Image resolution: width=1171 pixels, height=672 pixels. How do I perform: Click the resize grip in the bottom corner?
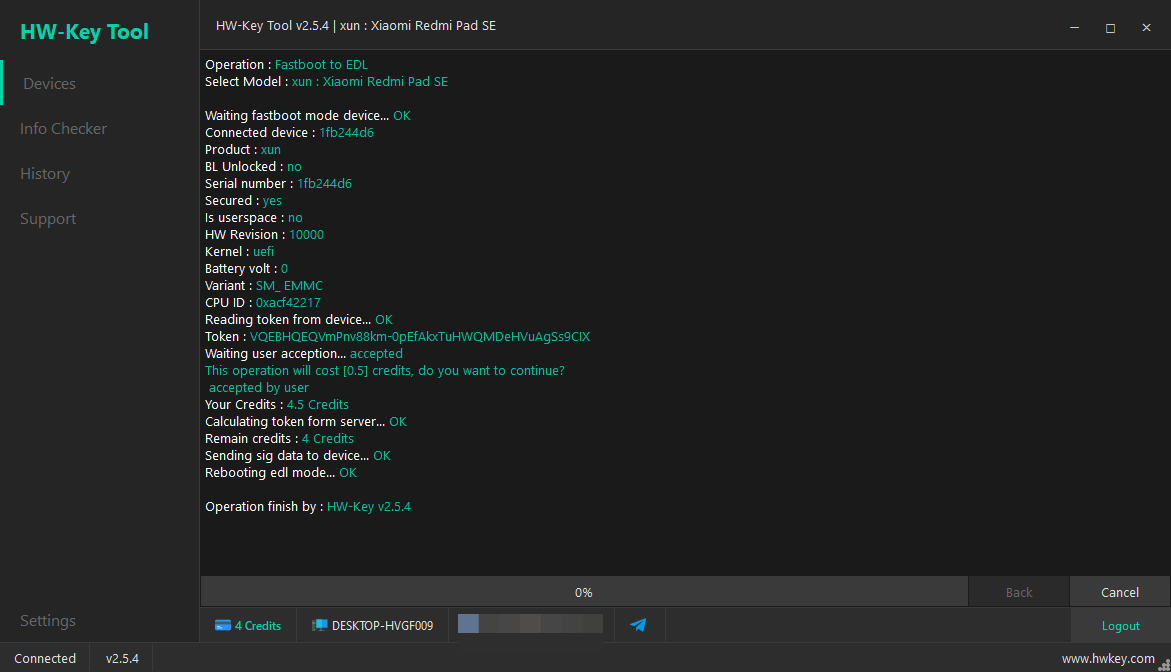[x=1164, y=665]
